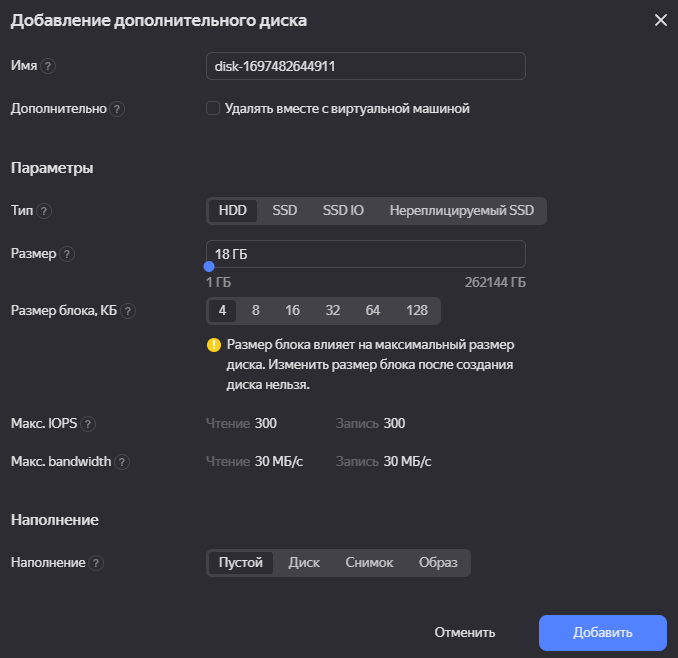This screenshot has width=678, height=658.
Task: Click the Макс. bandwidth question mark icon
Action: 122,462
